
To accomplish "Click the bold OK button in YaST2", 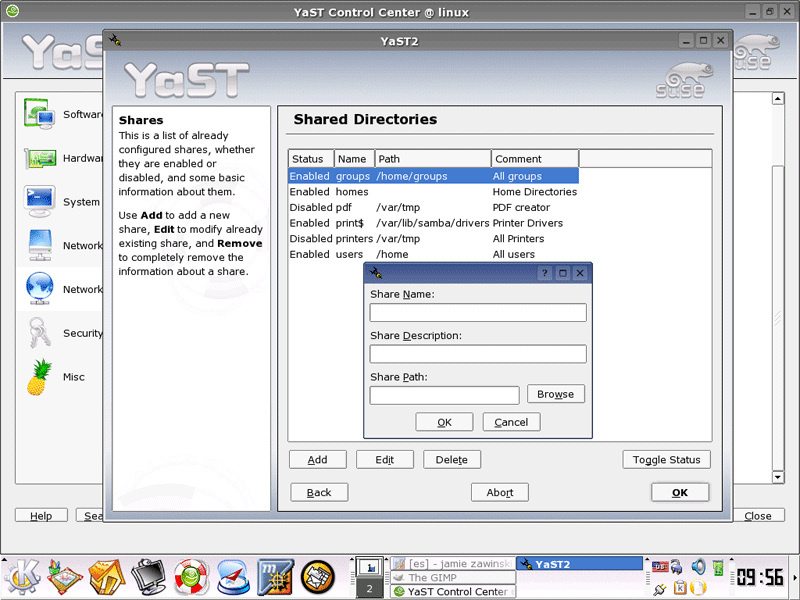I will [680, 492].
